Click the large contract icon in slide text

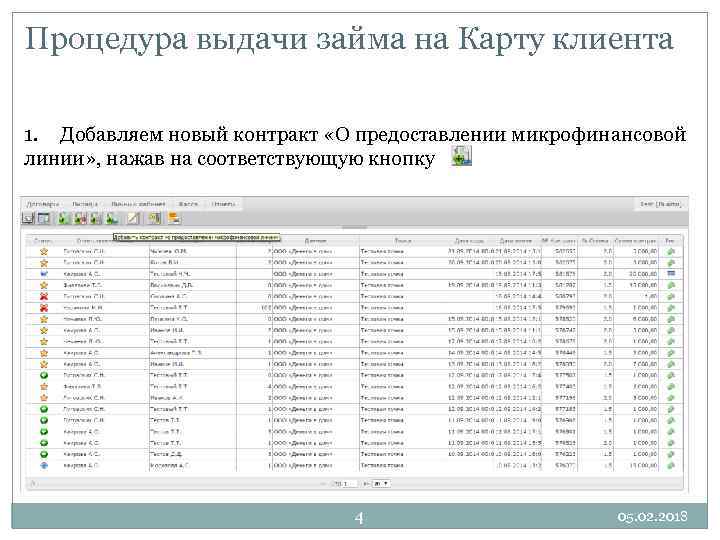[x=461, y=156]
